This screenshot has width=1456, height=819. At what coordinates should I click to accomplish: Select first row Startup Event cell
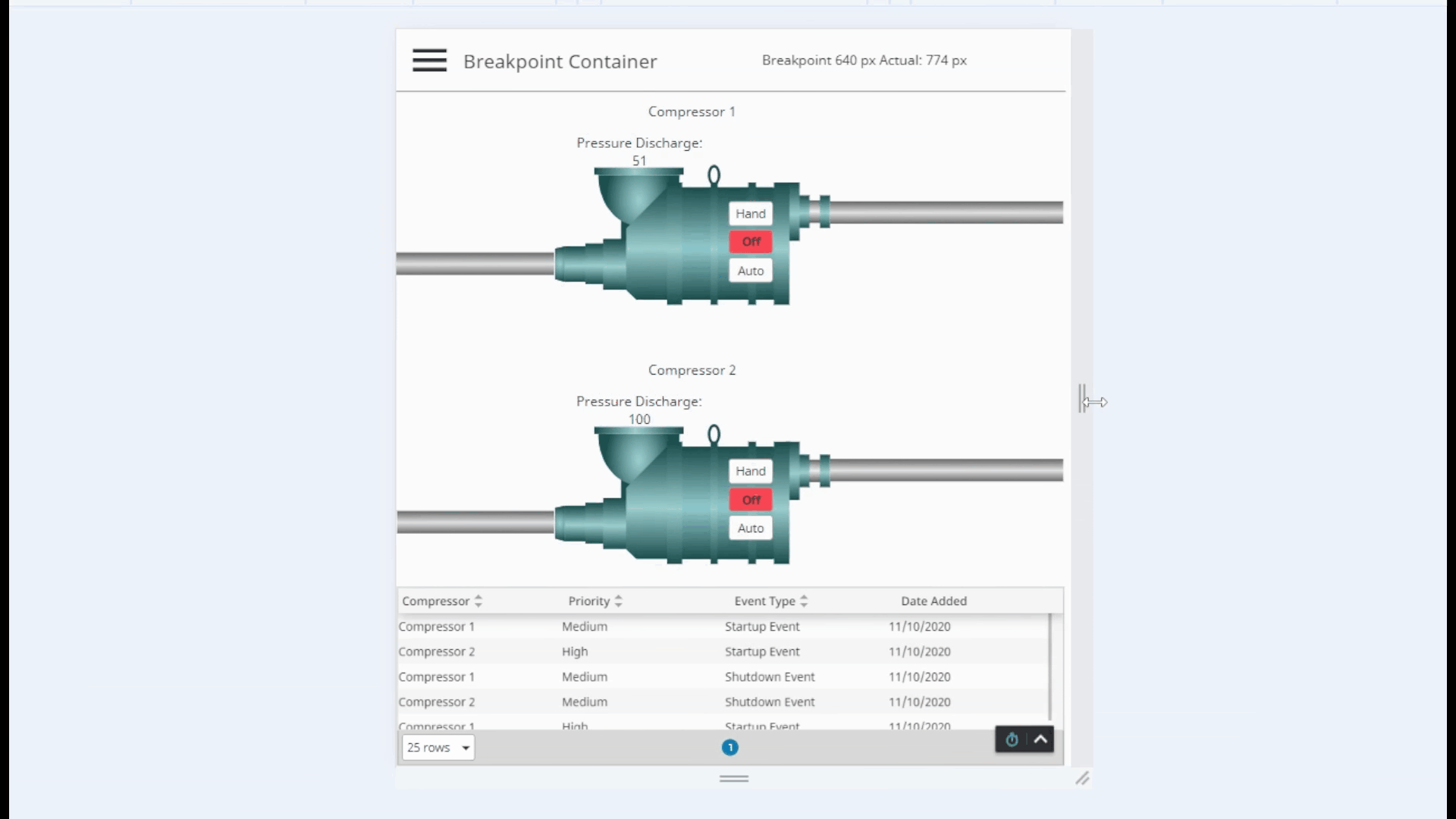[x=762, y=626]
